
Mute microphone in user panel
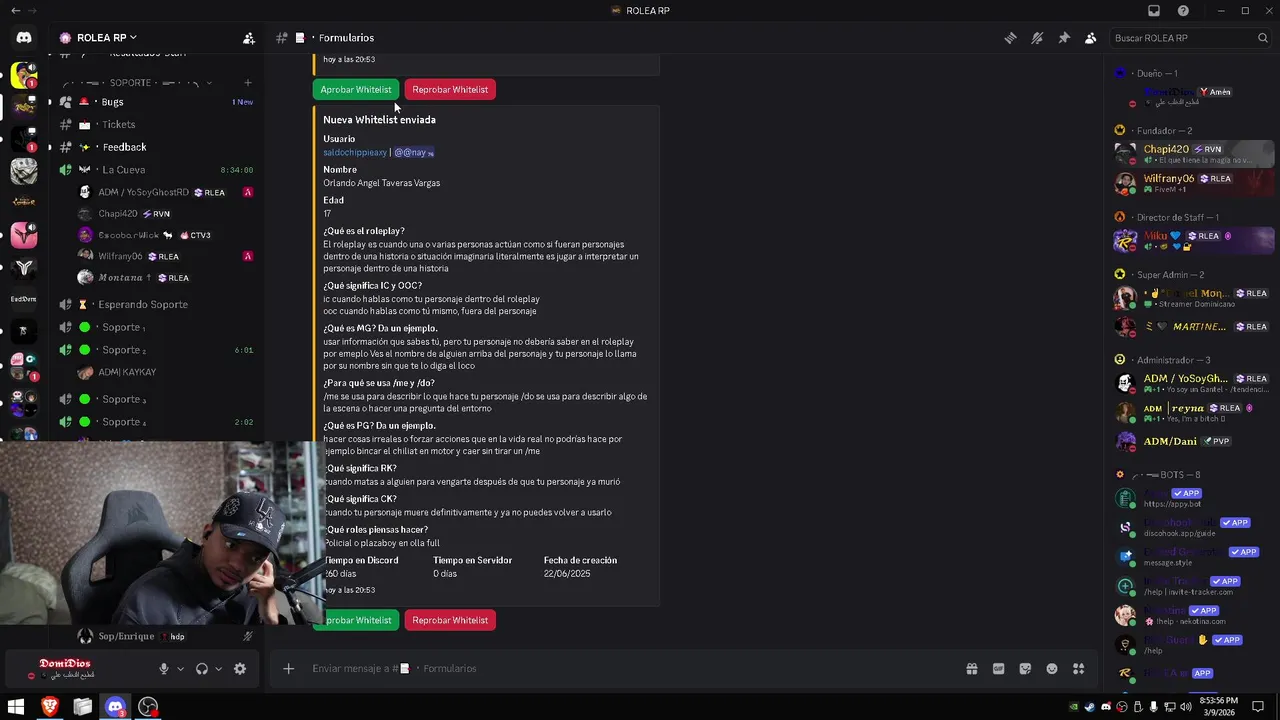tap(164, 669)
